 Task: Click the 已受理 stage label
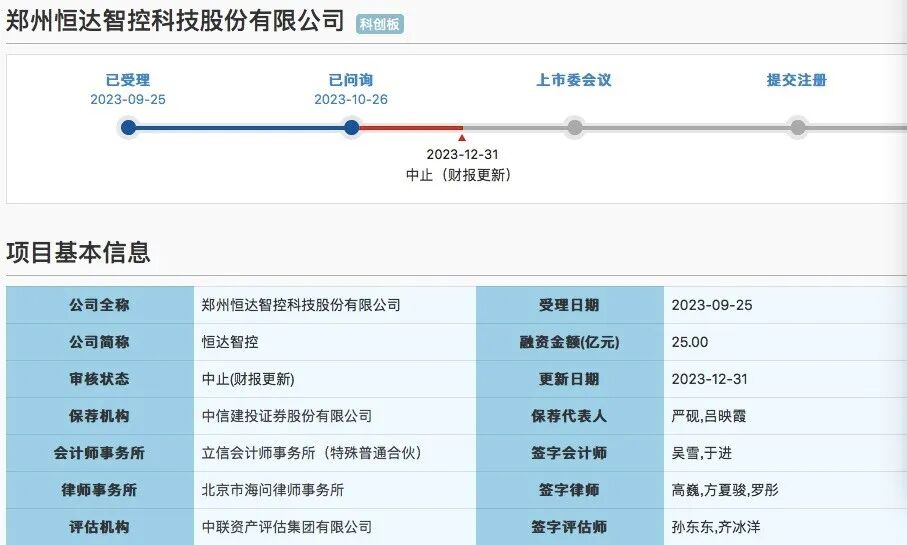point(128,80)
